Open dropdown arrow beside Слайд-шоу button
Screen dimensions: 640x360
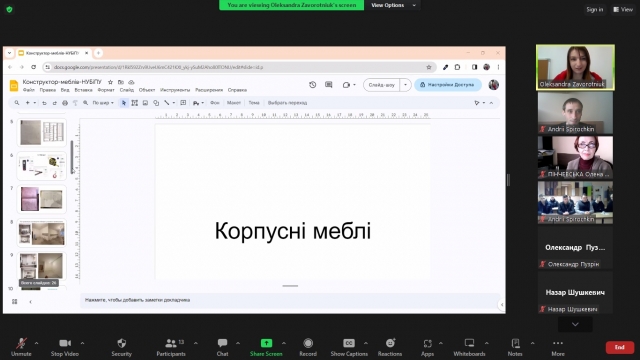(x=405, y=85)
